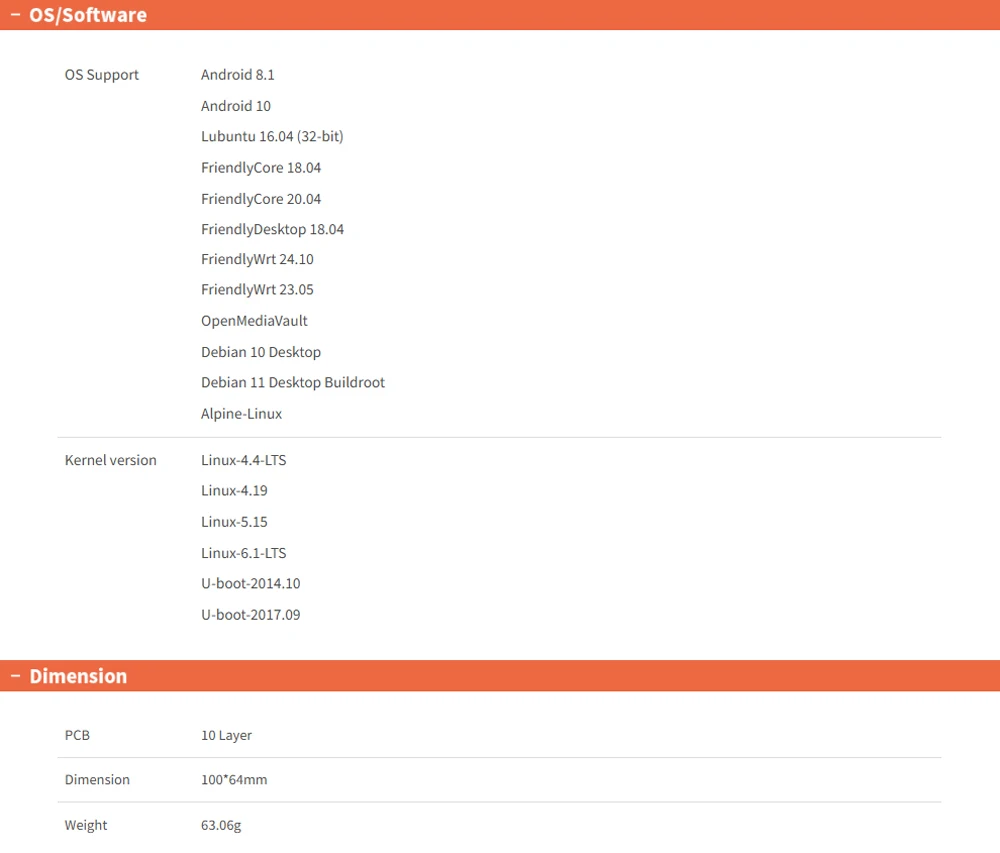Select Linux-4.19 kernel entry
The width and height of the screenshot is (1000, 853).
tap(234, 491)
